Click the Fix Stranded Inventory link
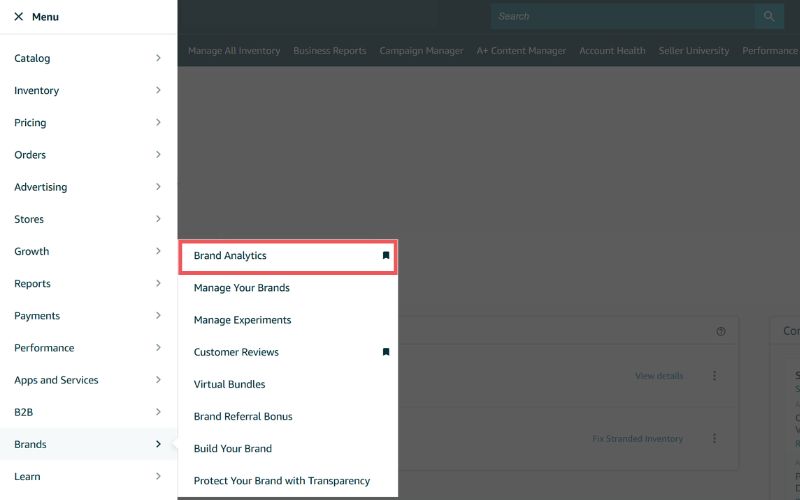 (x=638, y=439)
